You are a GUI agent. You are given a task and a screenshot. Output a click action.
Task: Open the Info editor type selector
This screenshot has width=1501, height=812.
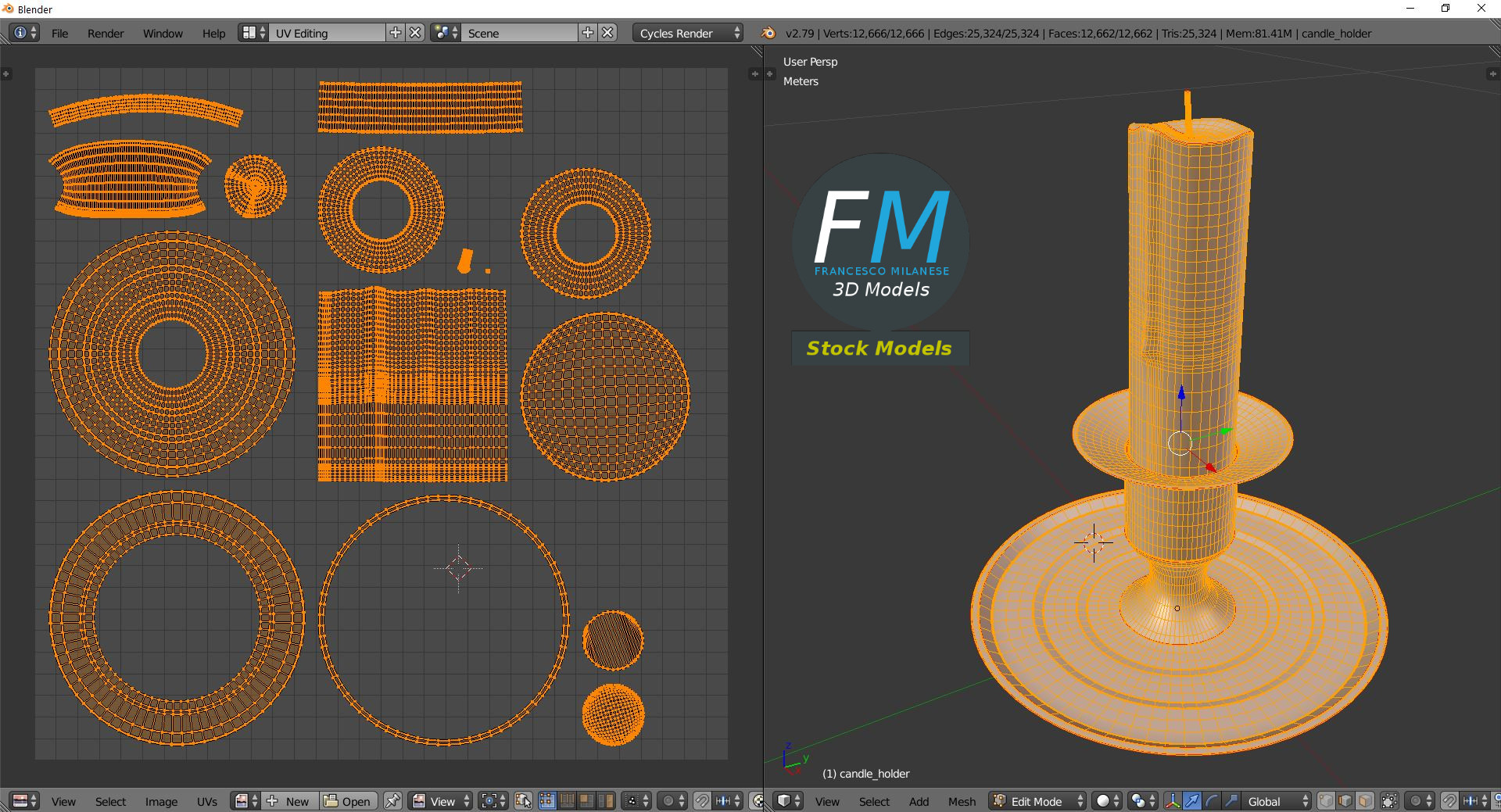tap(23, 33)
